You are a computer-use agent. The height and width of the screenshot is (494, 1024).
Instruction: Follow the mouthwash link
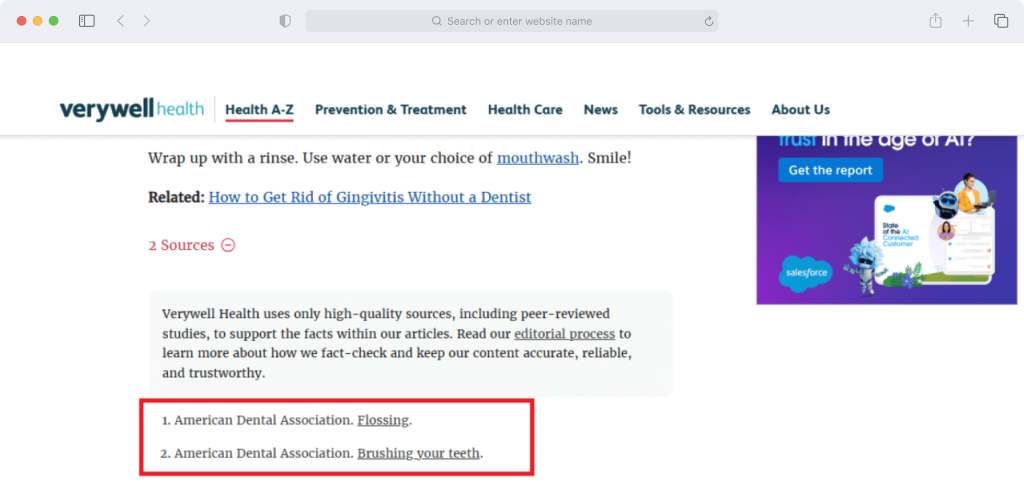537,158
